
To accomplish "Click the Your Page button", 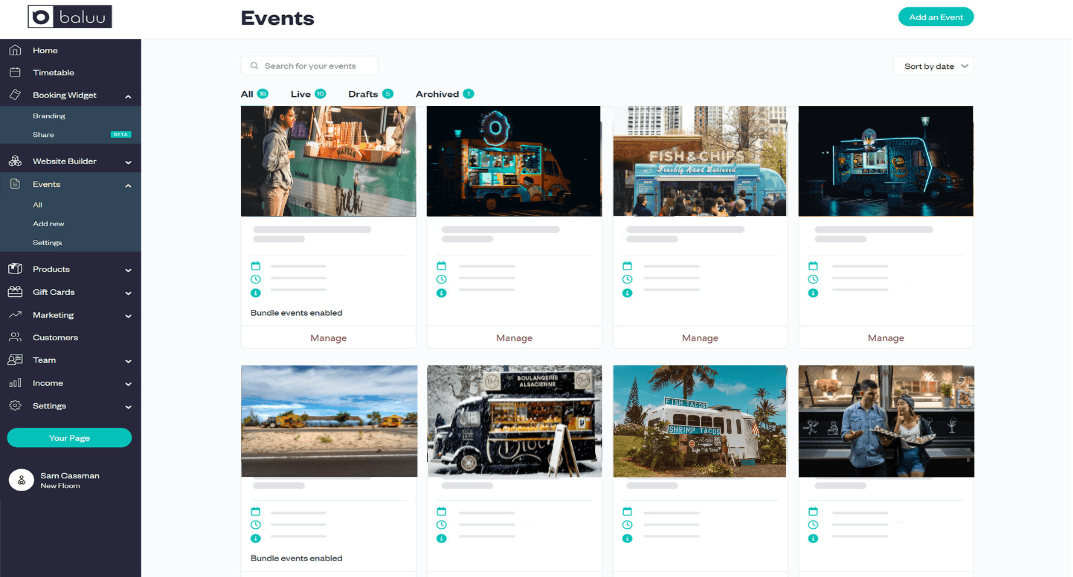I will (69, 438).
